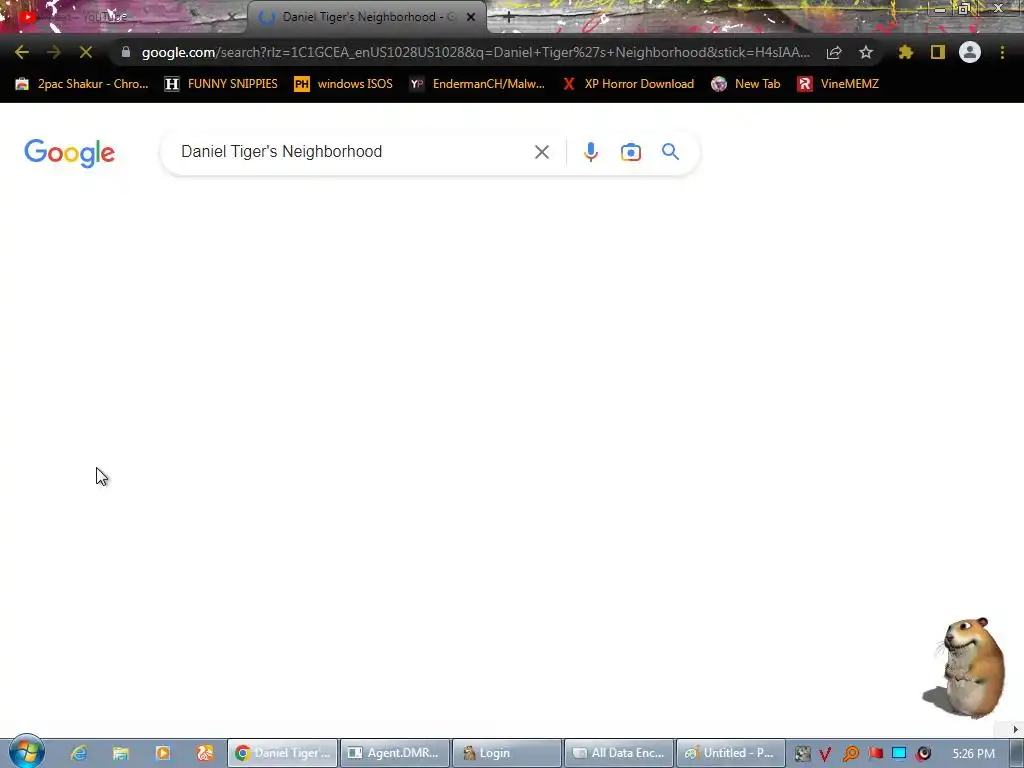This screenshot has height=768, width=1024.
Task: Open the orange taskbar app next to Media Player
Action: (205, 753)
